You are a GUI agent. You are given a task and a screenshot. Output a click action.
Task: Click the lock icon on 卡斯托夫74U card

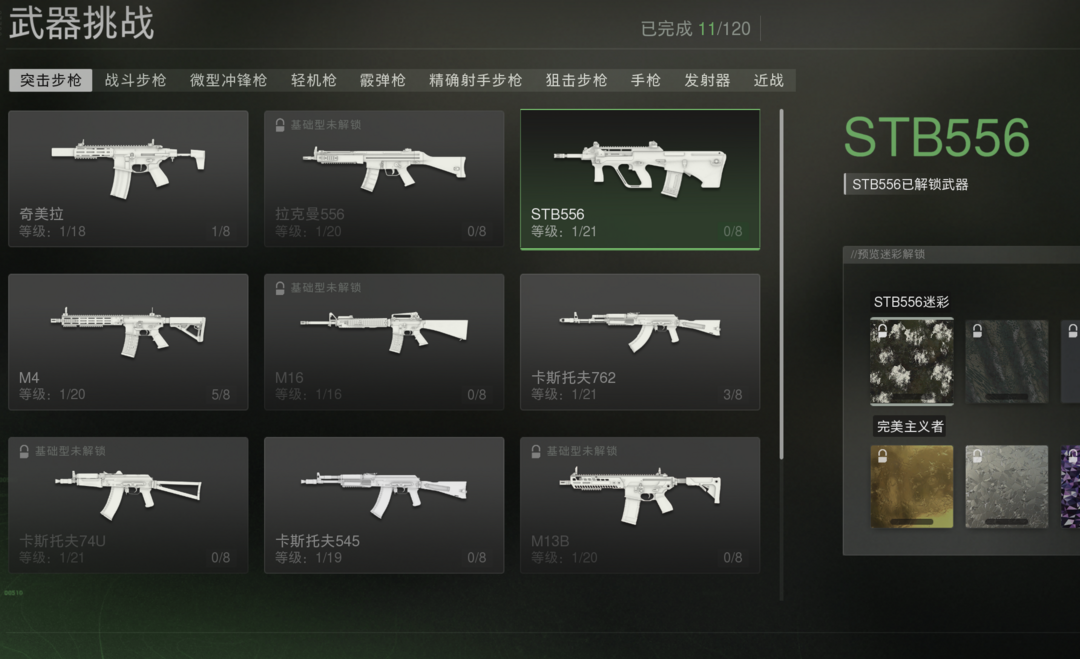tap(24, 451)
